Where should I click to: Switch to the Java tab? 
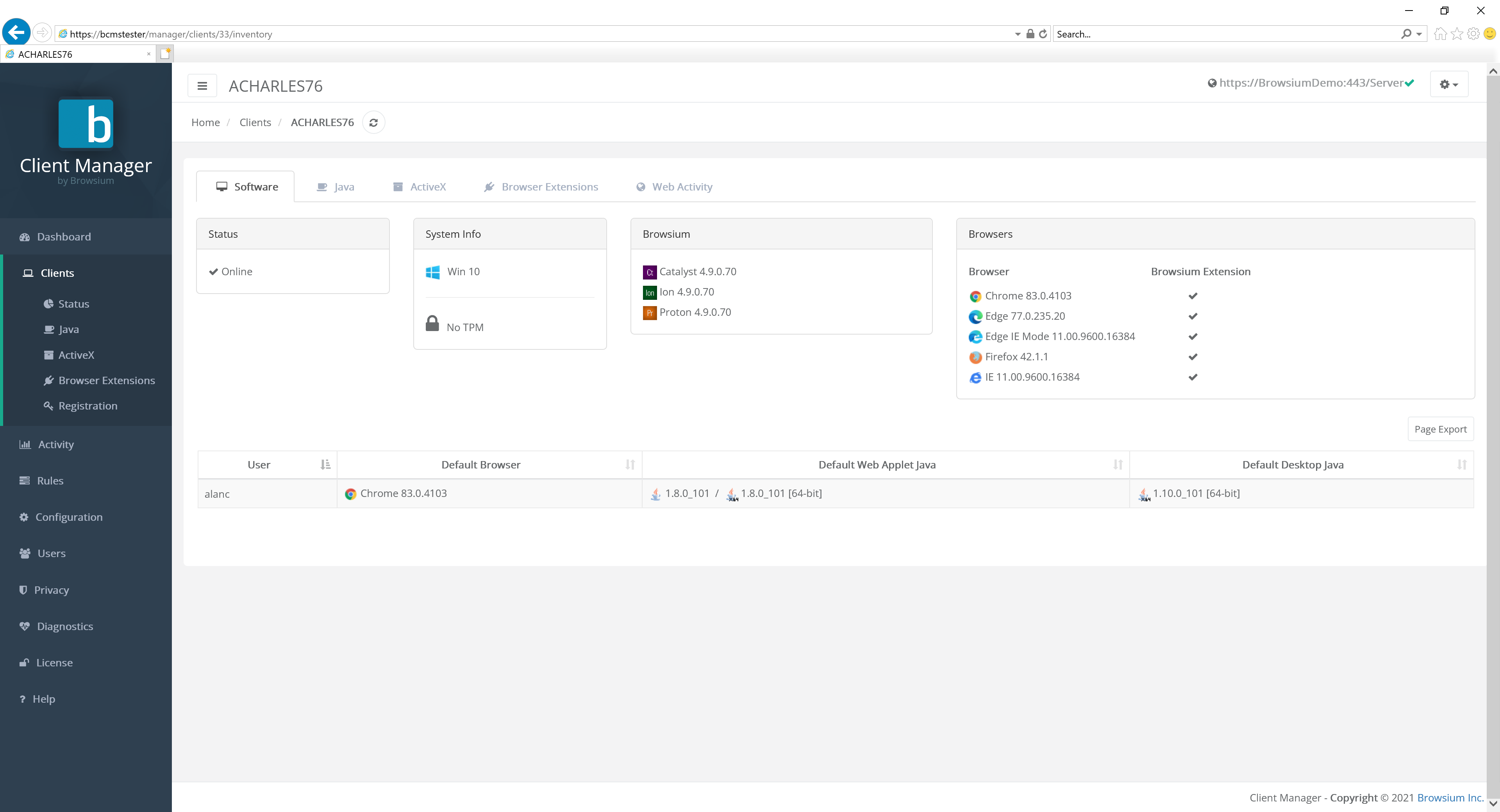(x=336, y=187)
